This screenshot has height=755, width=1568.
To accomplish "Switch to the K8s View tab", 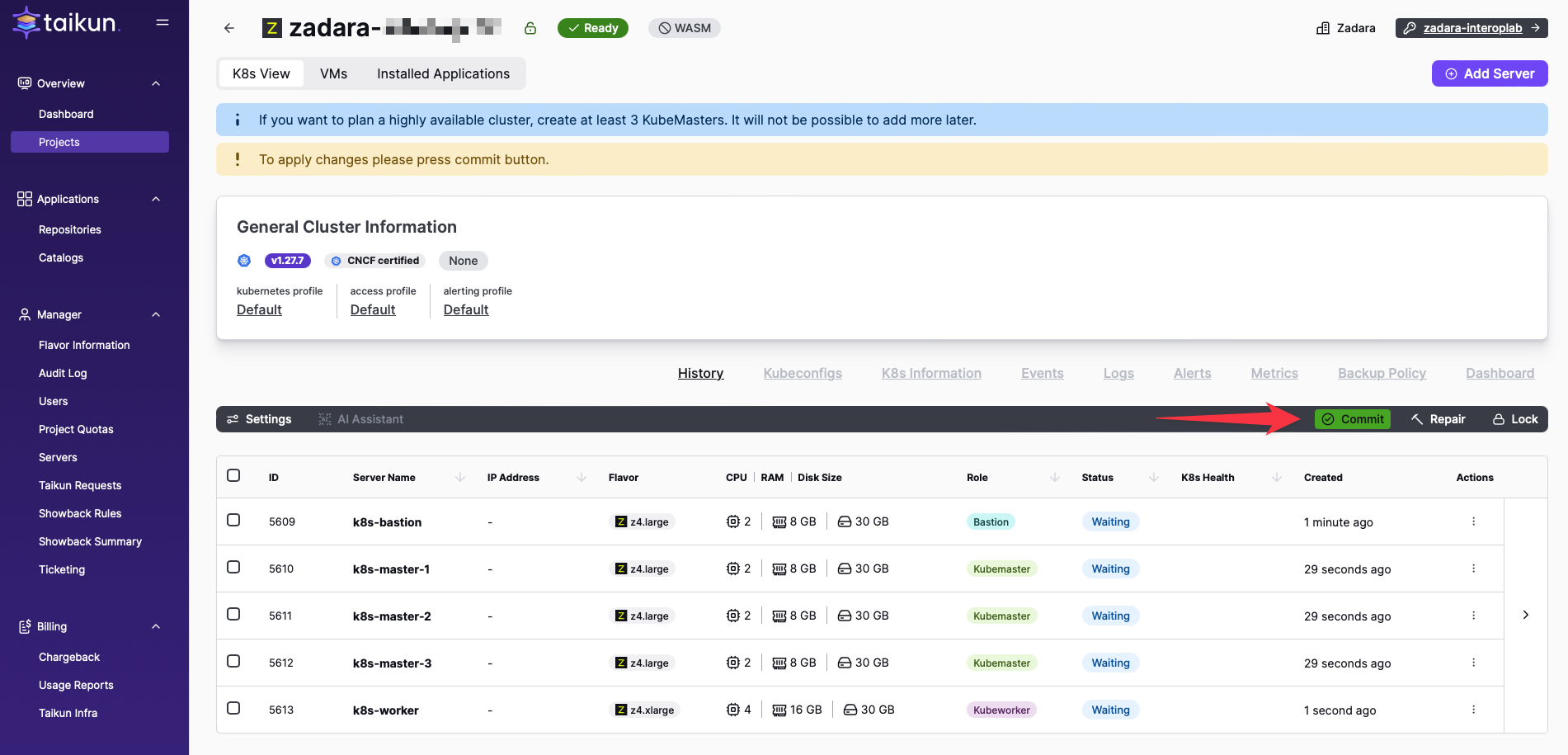I will pyautogui.click(x=261, y=73).
